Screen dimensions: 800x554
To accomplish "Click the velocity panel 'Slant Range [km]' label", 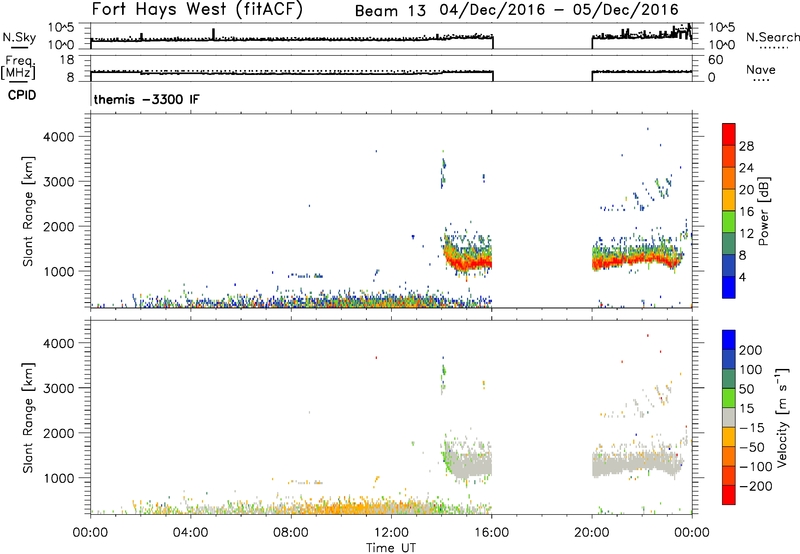I will coord(28,418).
